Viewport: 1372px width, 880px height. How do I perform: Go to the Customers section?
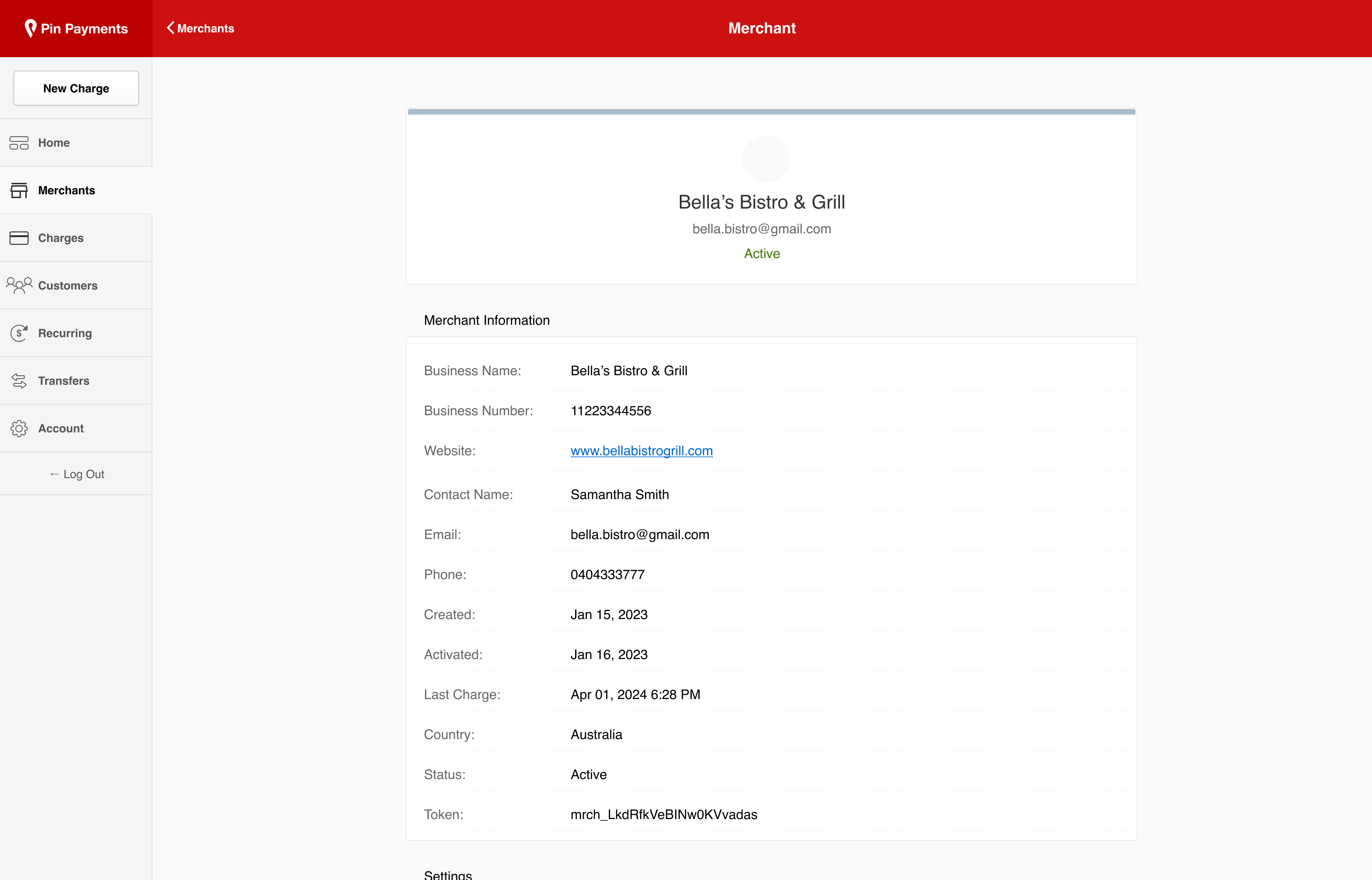click(x=76, y=285)
